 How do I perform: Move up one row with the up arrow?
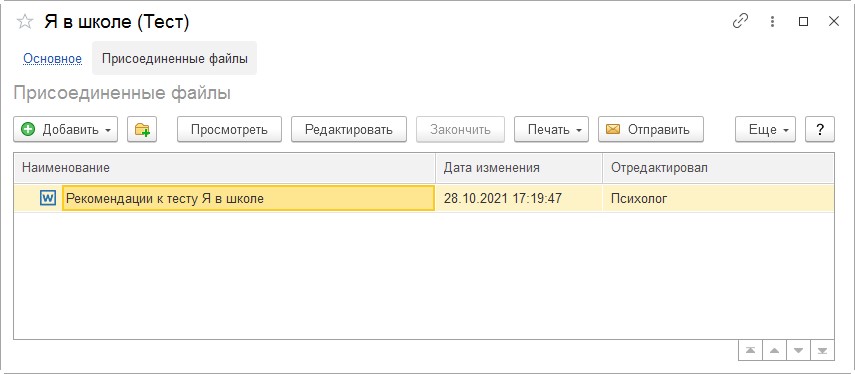(x=774, y=350)
